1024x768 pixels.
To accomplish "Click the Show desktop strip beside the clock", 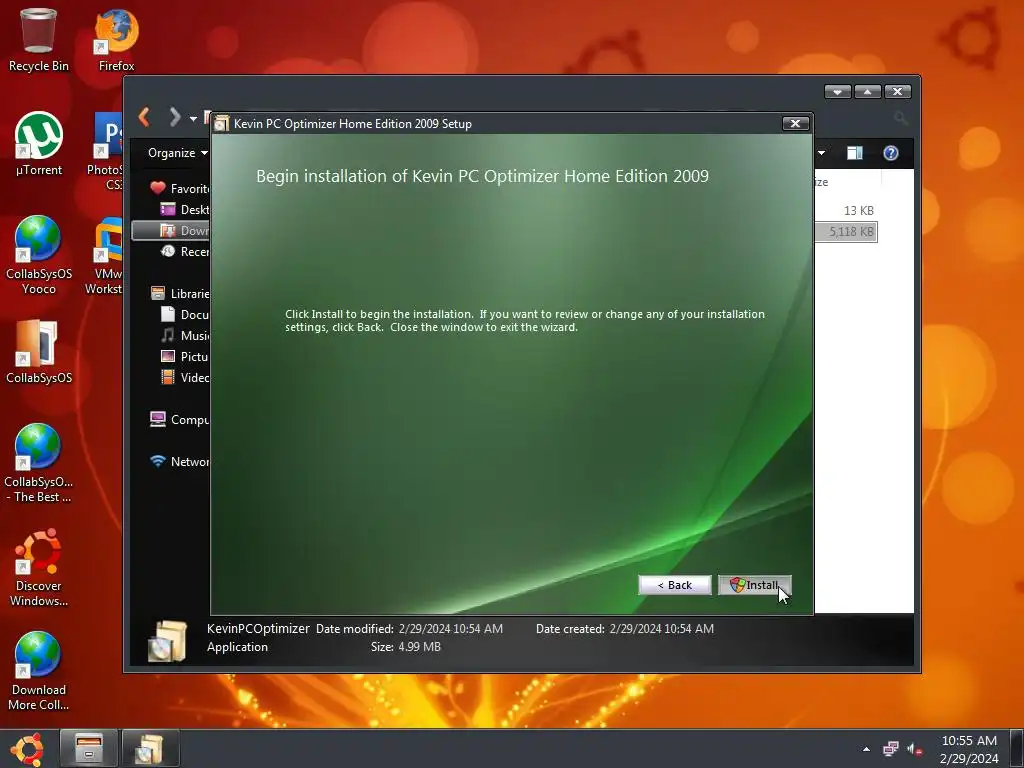I will point(1017,748).
